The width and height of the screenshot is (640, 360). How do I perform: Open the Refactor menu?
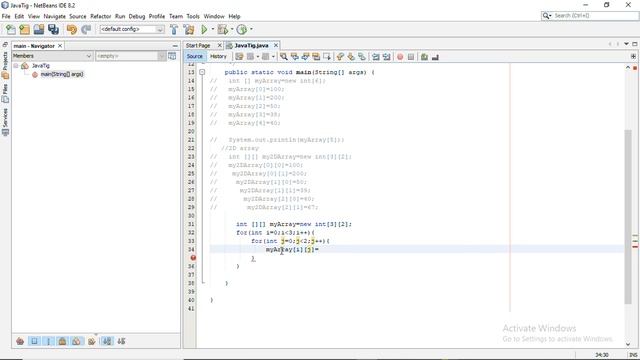(x=100, y=16)
